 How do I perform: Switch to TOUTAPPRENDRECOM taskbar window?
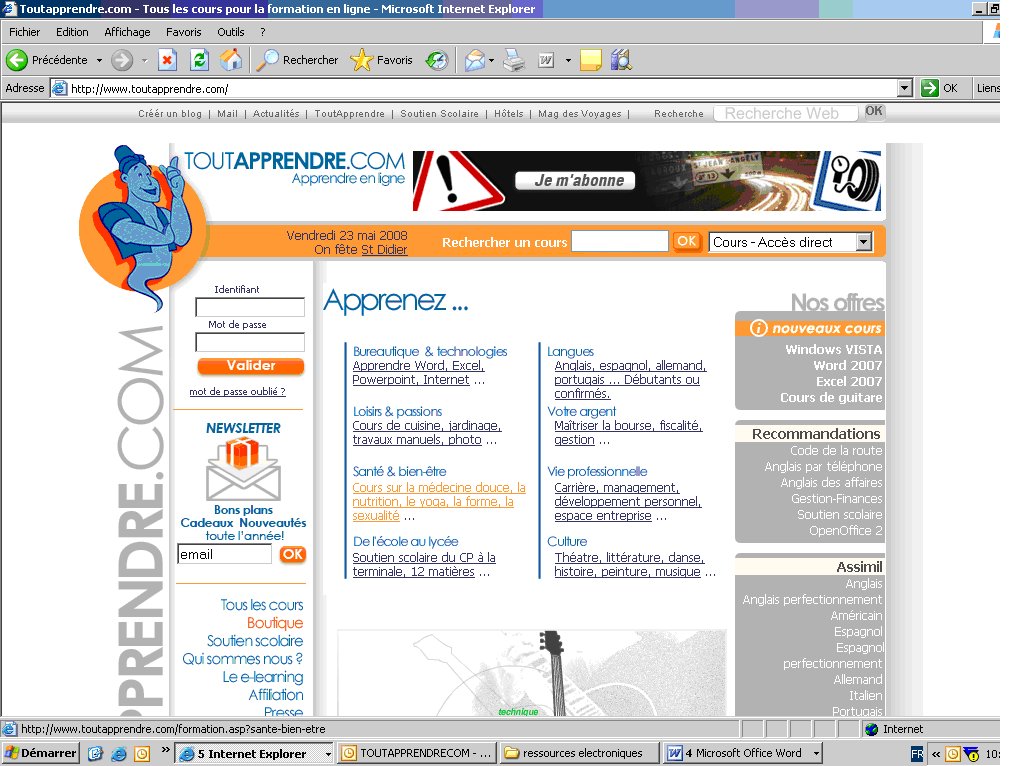coord(417,753)
